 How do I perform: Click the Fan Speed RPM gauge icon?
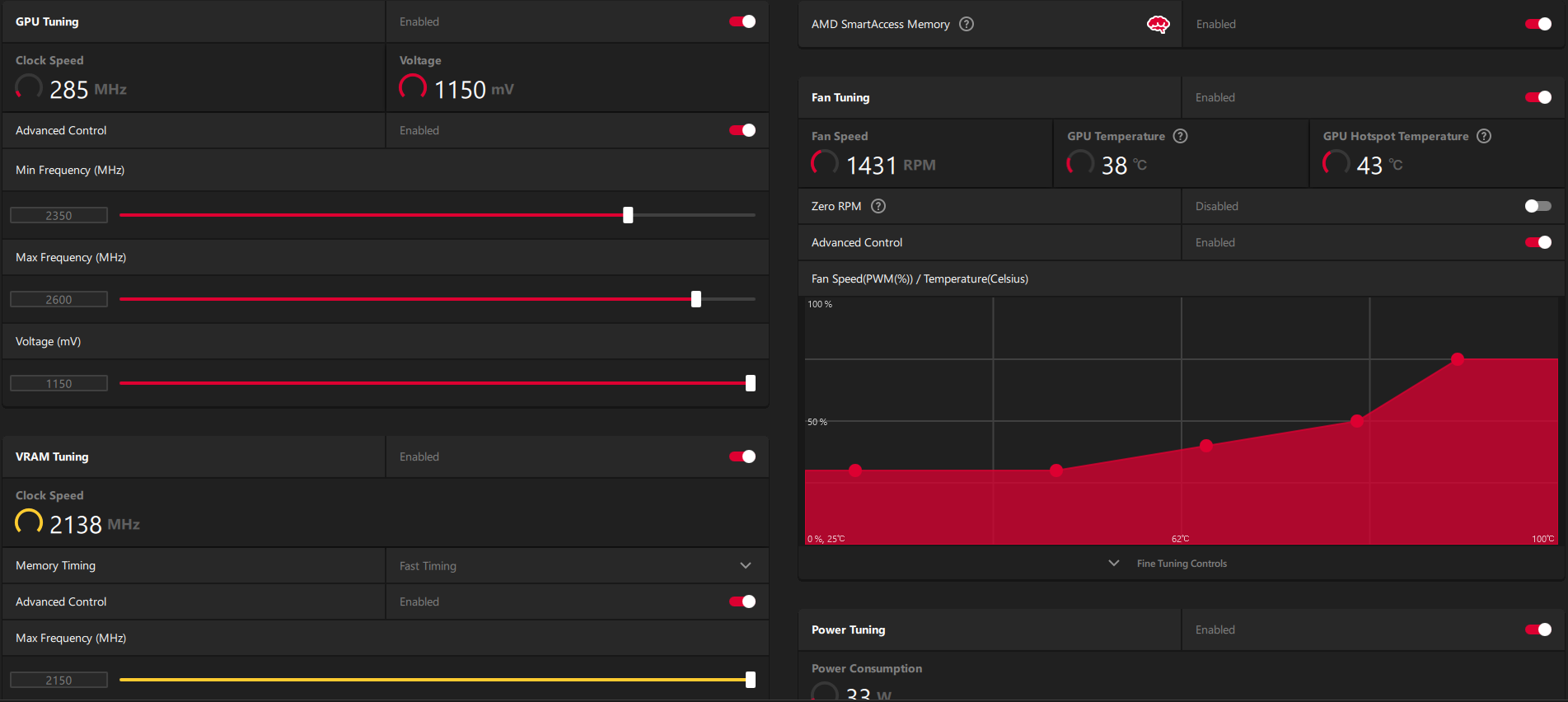coord(825,163)
